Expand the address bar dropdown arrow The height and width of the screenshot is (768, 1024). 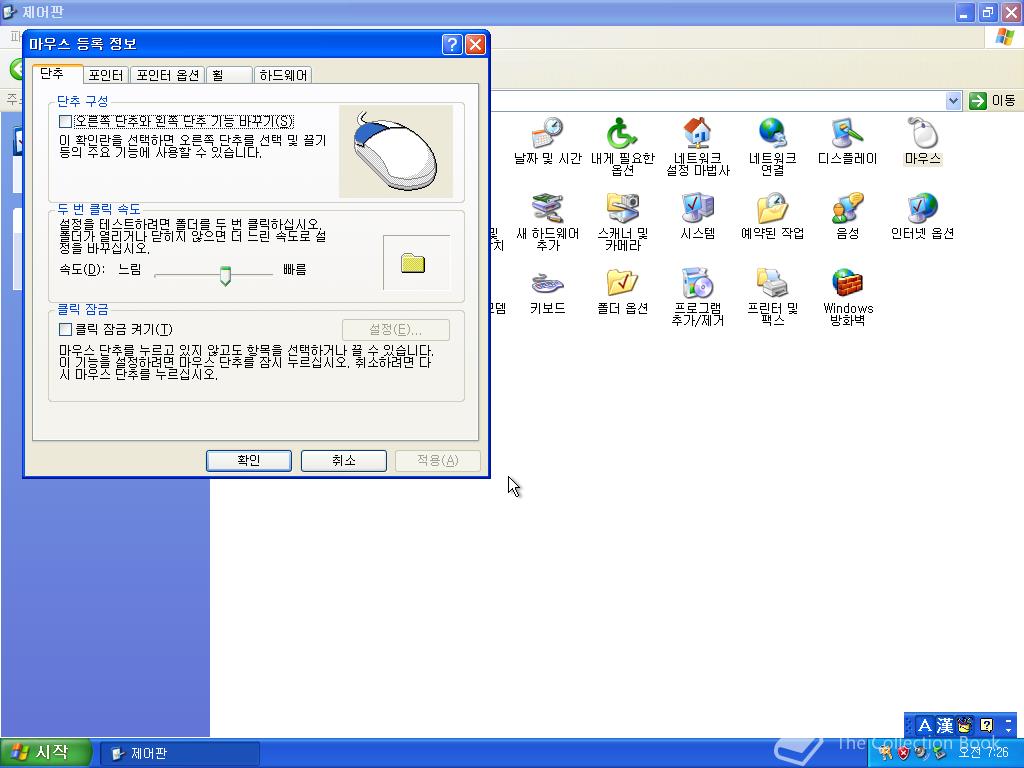tap(953, 101)
